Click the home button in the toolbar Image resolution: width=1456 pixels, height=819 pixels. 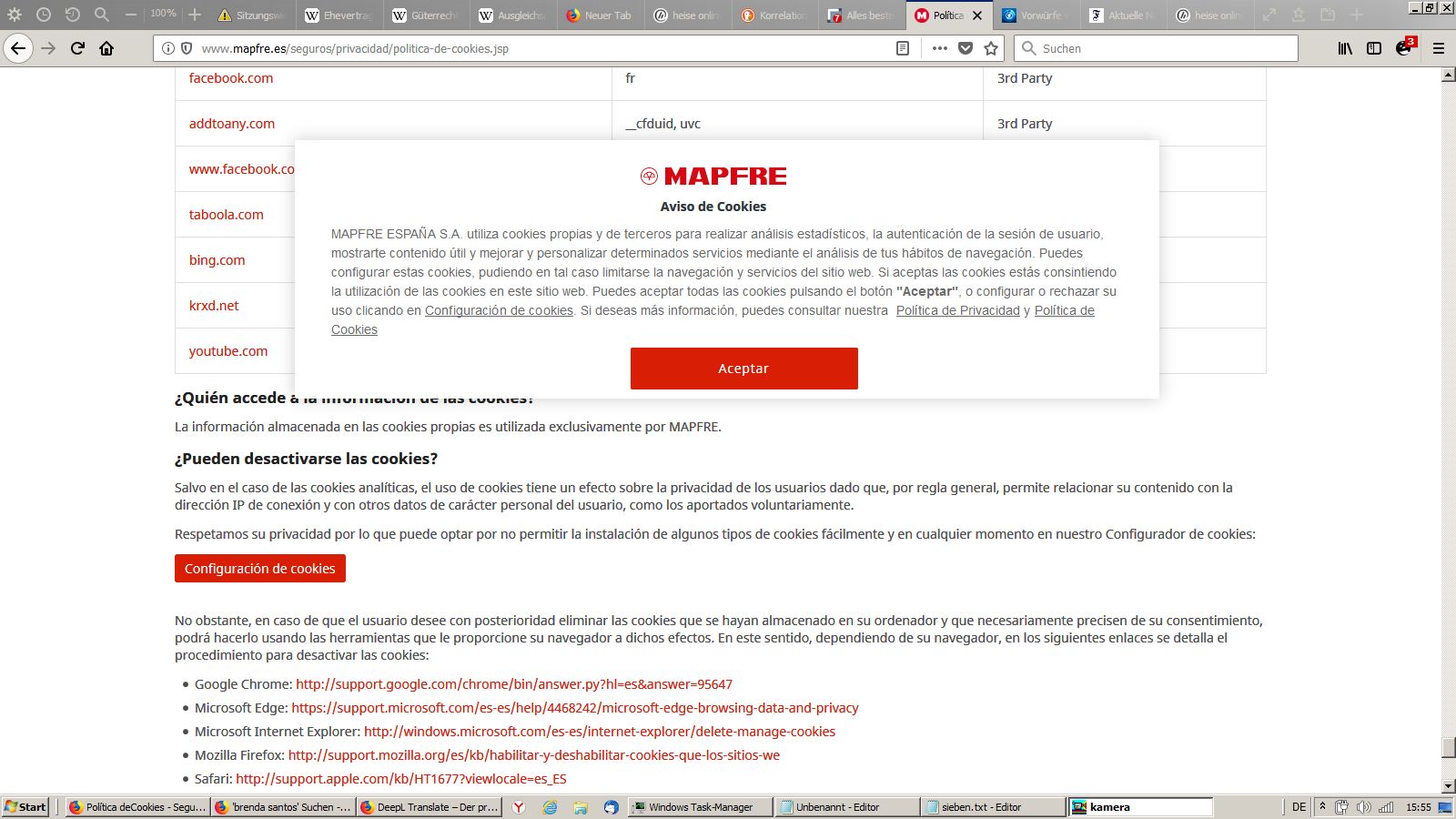tap(106, 48)
